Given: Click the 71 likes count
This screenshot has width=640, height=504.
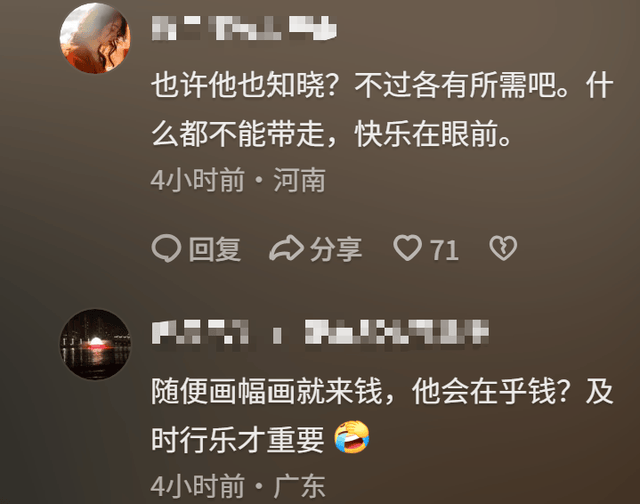Looking at the screenshot, I should coord(444,250).
